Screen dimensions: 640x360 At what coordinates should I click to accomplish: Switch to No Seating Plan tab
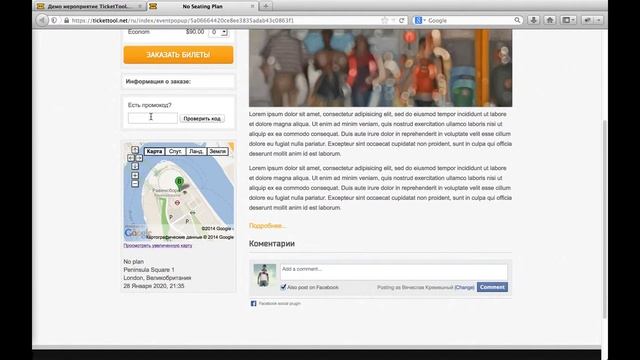(202, 6)
